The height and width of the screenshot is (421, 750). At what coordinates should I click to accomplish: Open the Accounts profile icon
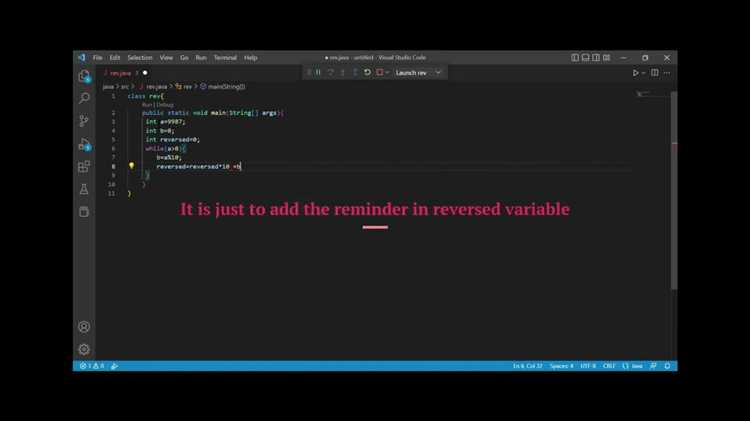(84, 327)
